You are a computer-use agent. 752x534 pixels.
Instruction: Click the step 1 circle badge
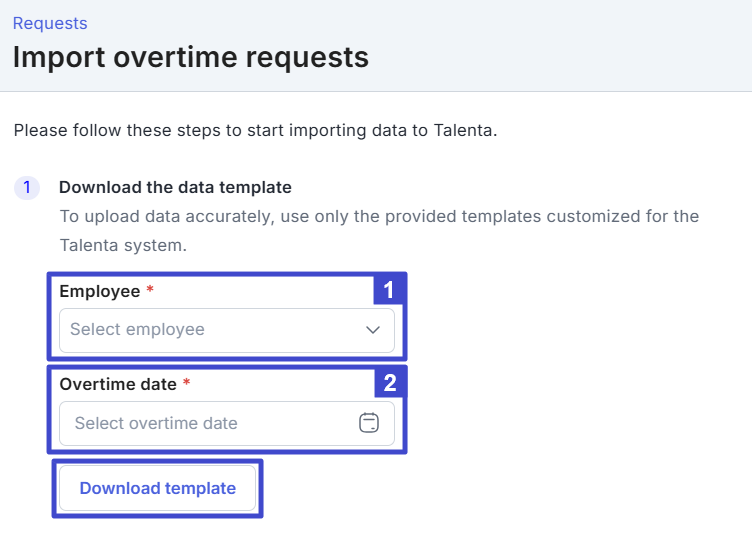(27, 187)
